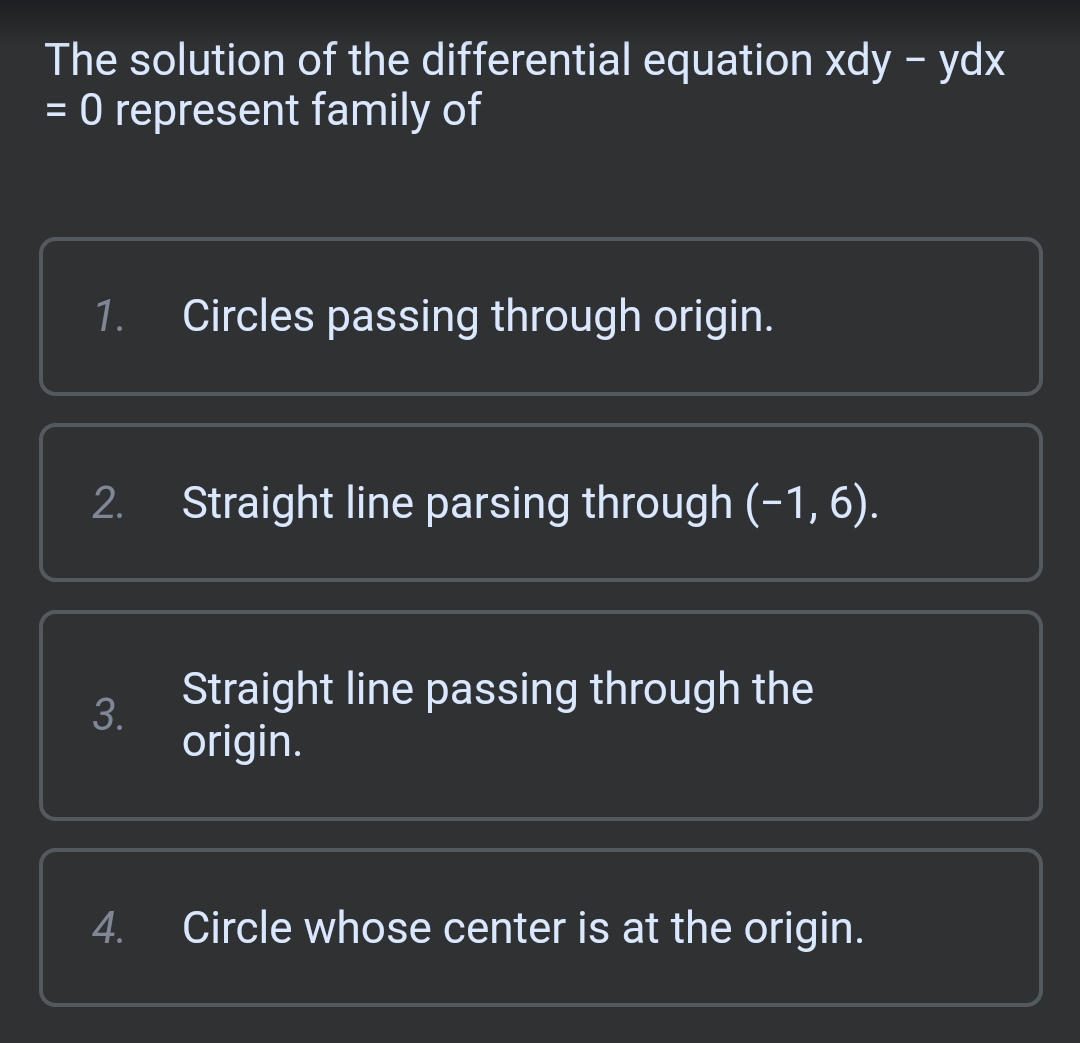Click inside the fourth answer card area
This screenshot has height=1043, width=1080.
tap(540, 927)
